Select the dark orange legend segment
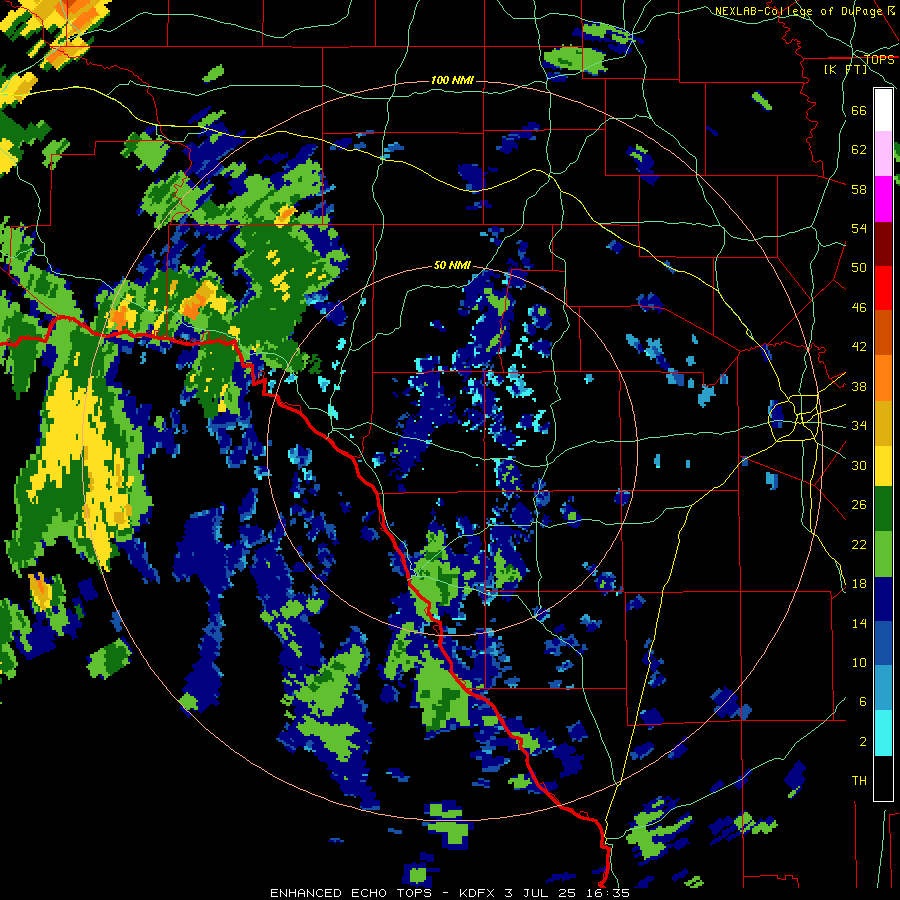 point(883,332)
